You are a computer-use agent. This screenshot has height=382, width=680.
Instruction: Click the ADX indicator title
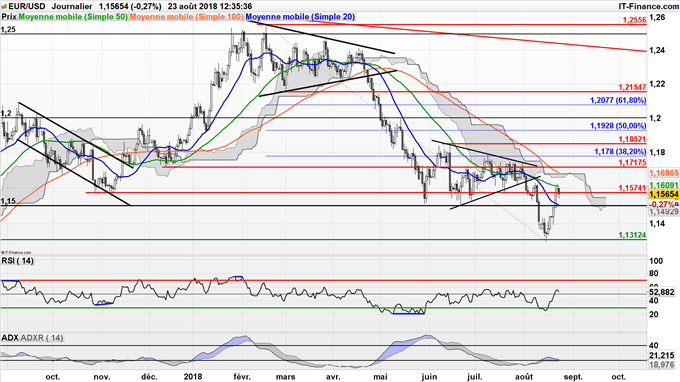10,338
